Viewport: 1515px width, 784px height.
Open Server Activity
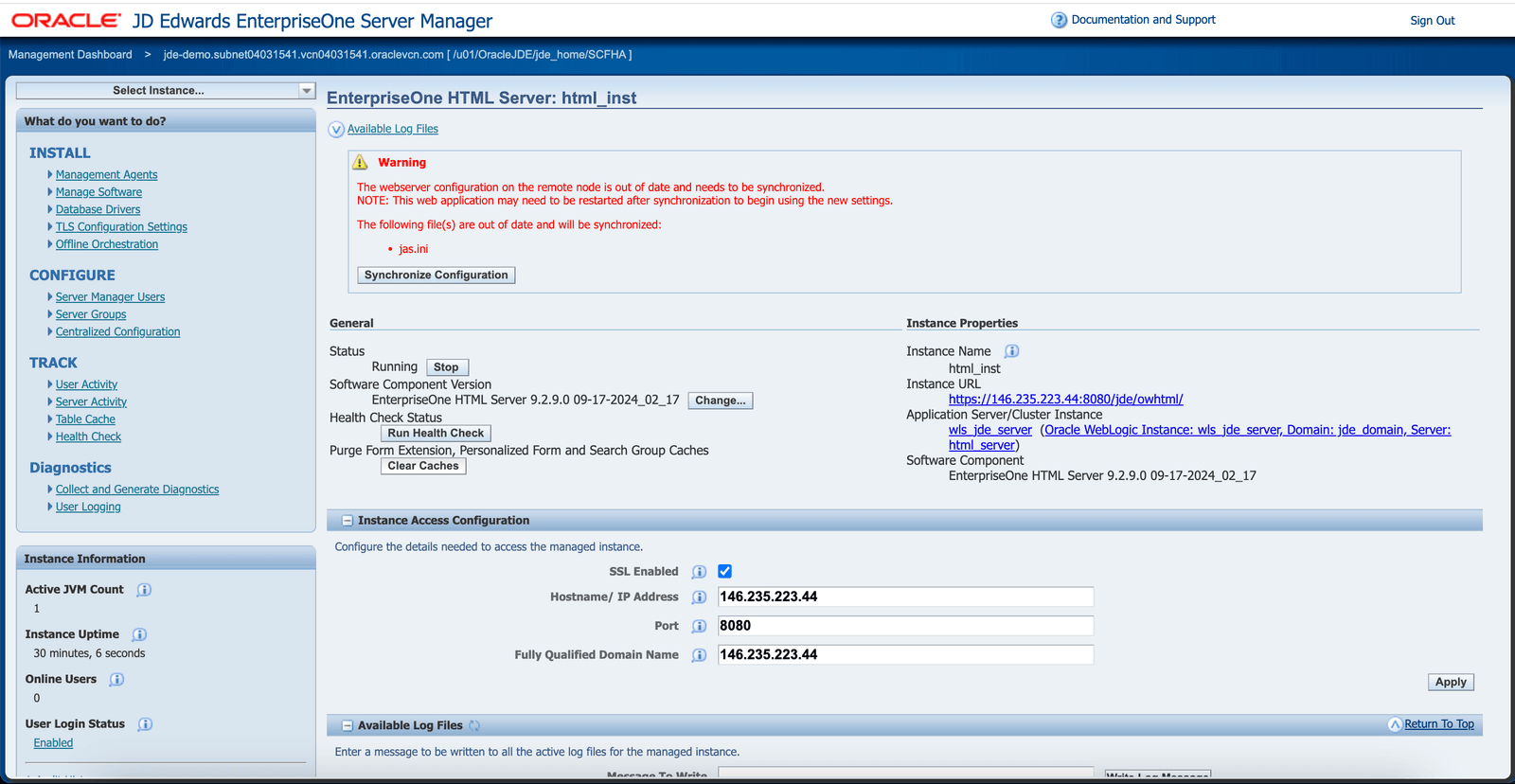(x=91, y=402)
